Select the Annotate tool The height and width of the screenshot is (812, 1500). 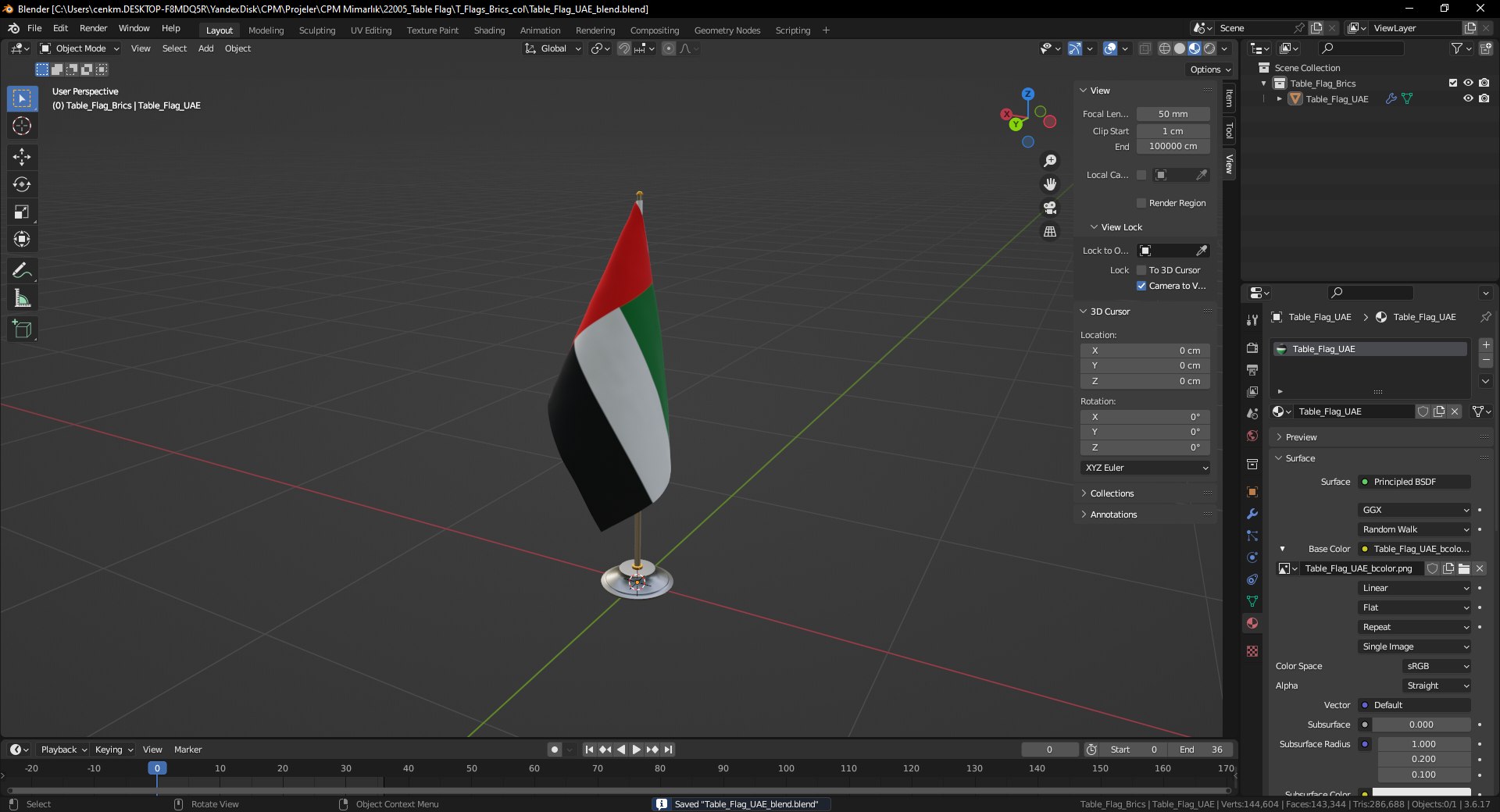pos(22,271)
